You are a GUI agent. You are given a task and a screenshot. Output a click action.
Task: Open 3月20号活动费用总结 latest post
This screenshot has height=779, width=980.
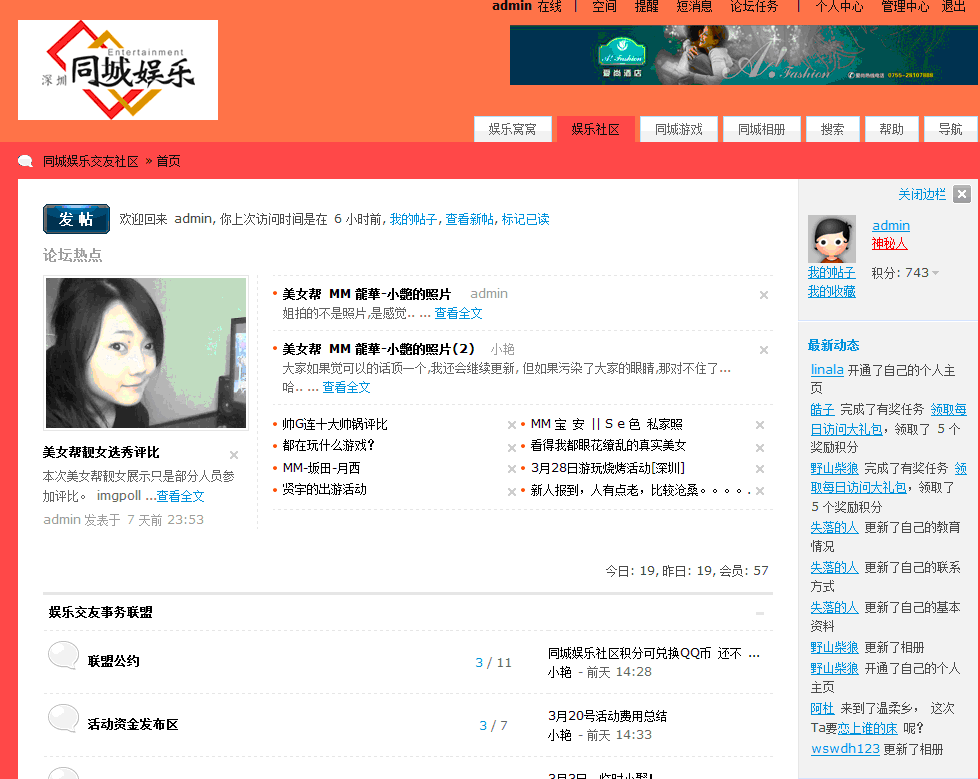(608, 716)
